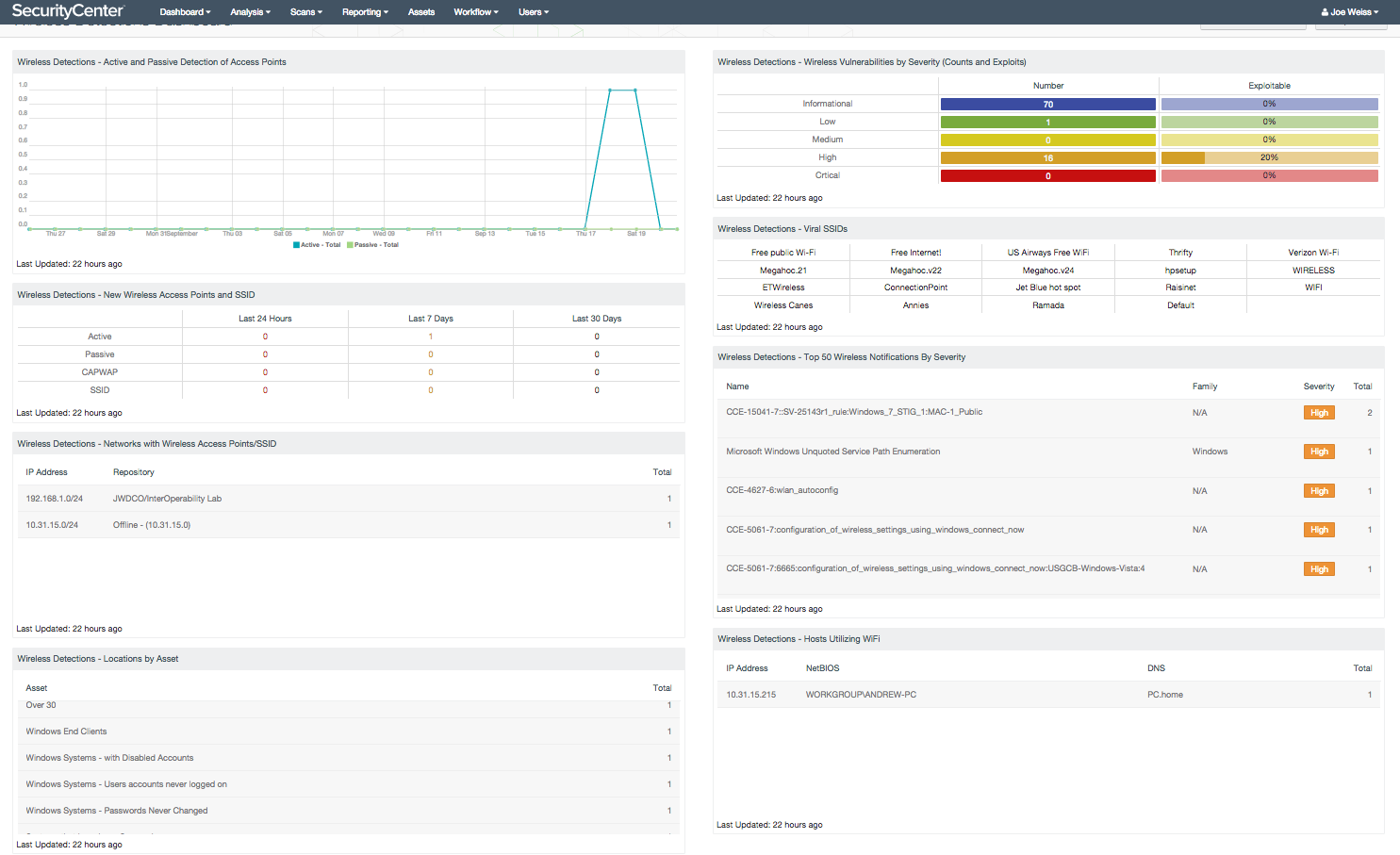Click the SecurityCenter logo
The height and width of the screenshot is (855, 1400).
click(68, 11)
